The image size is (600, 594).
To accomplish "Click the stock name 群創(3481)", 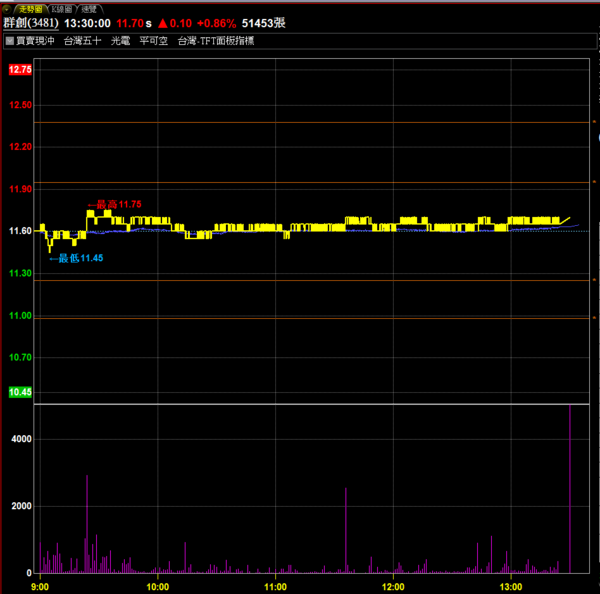I will [31, 23].
